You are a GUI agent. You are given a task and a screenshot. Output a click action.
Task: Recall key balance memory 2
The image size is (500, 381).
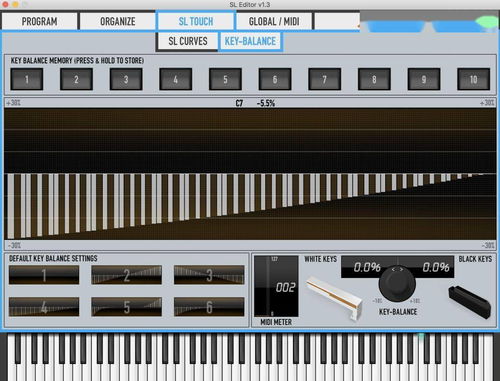pyautogui.click(x=76, y=79)
